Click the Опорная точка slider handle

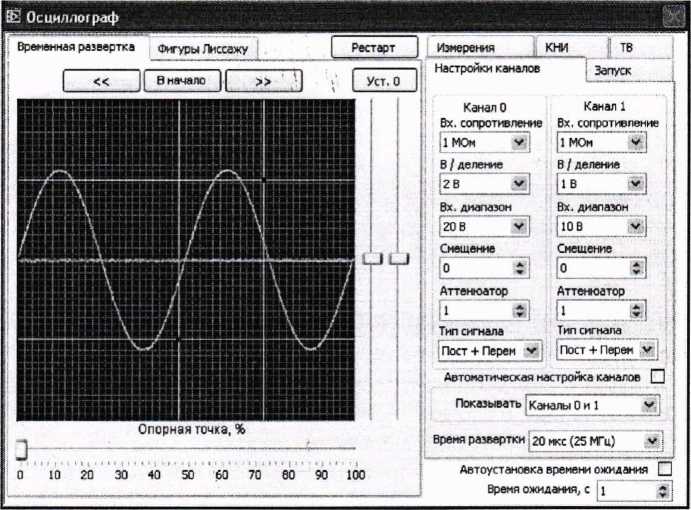[21, 451]
